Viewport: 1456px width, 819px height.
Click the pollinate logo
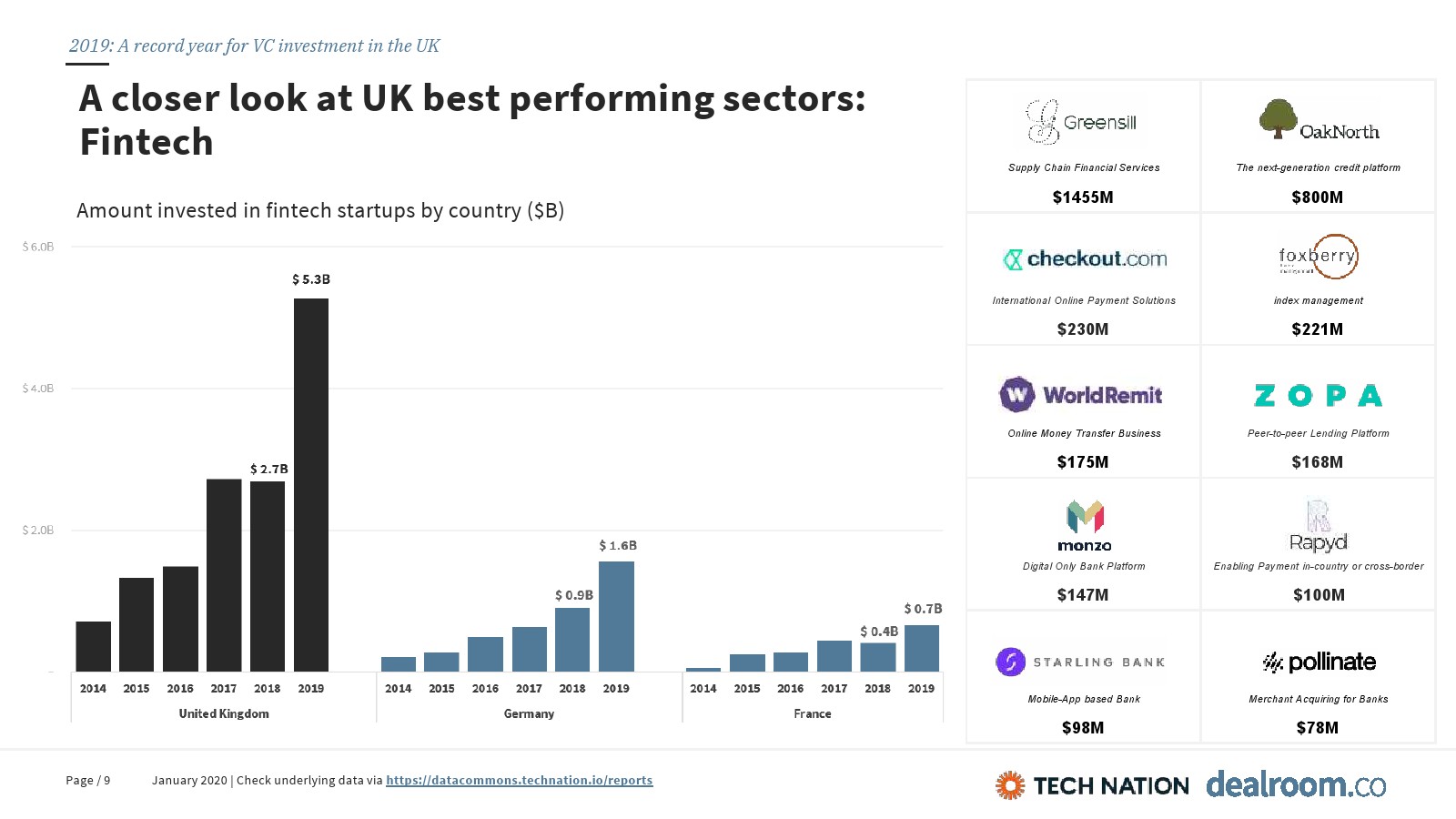tap(1319, 662)
